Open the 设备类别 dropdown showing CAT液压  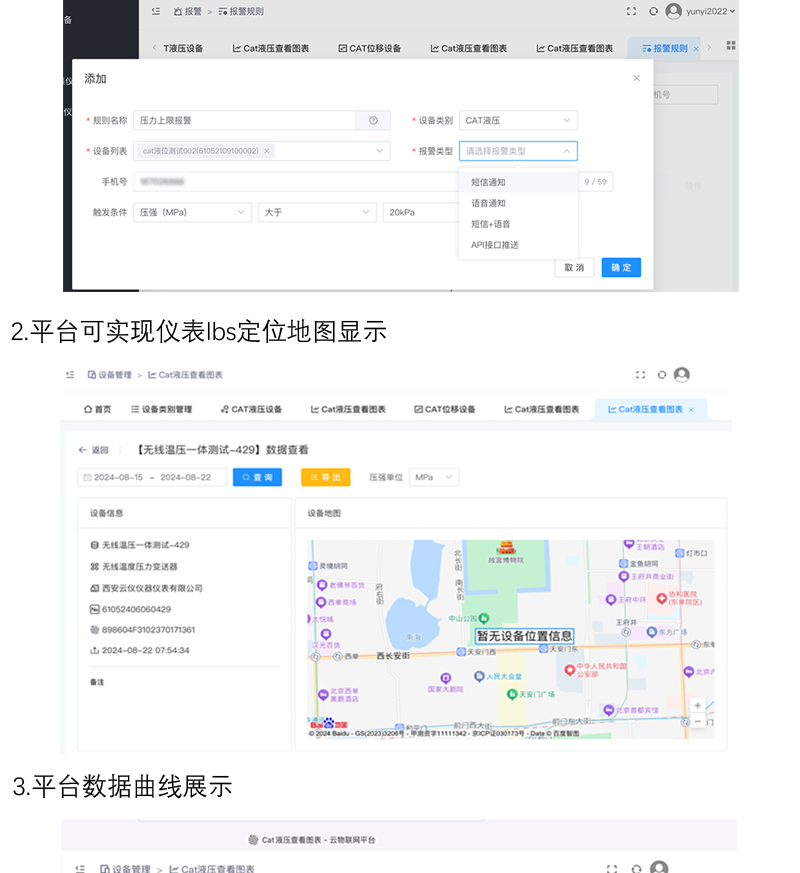click(518, 121)
